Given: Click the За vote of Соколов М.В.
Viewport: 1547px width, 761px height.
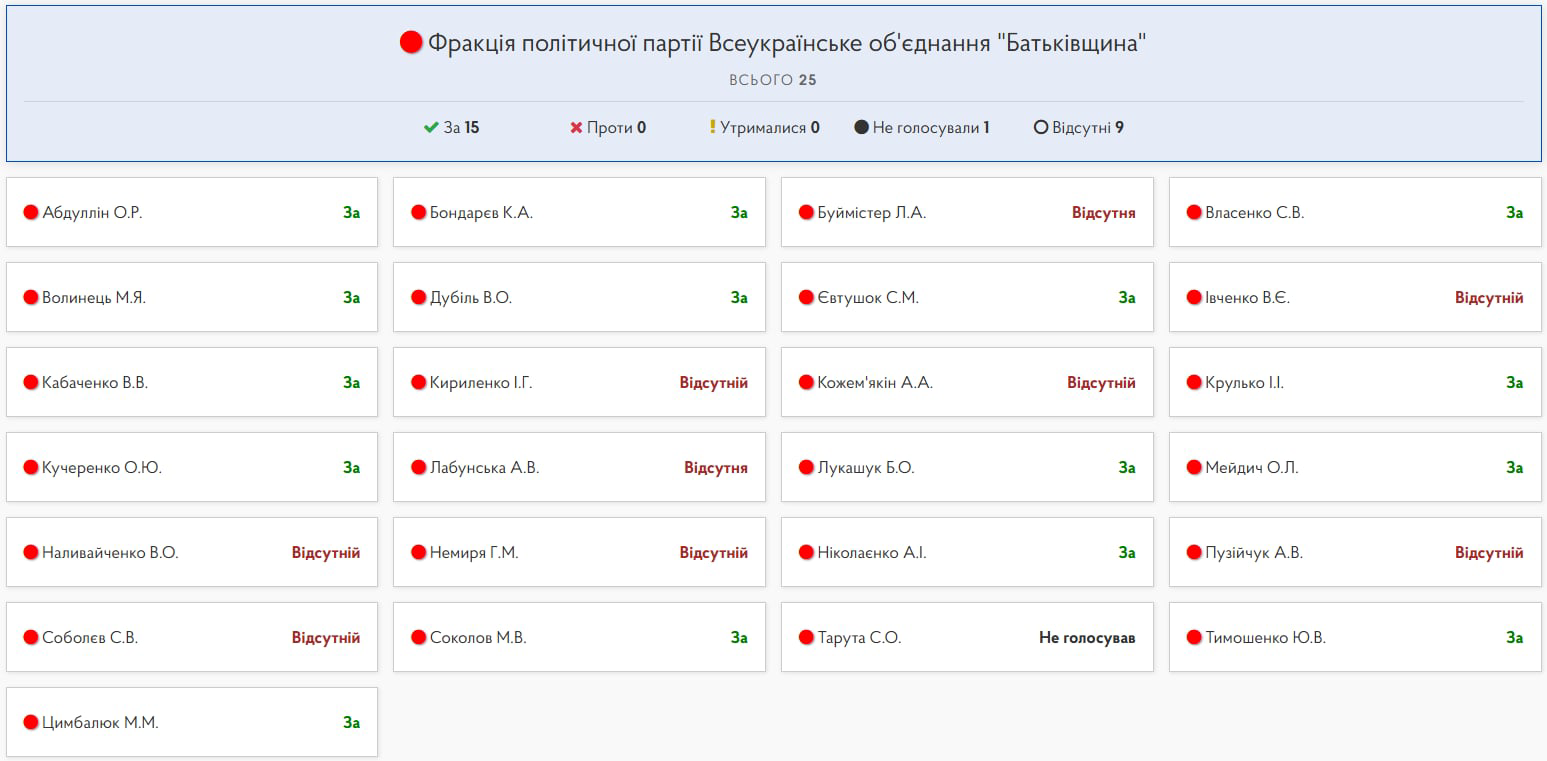Looking at the screenshot, I should coord(738,638).
